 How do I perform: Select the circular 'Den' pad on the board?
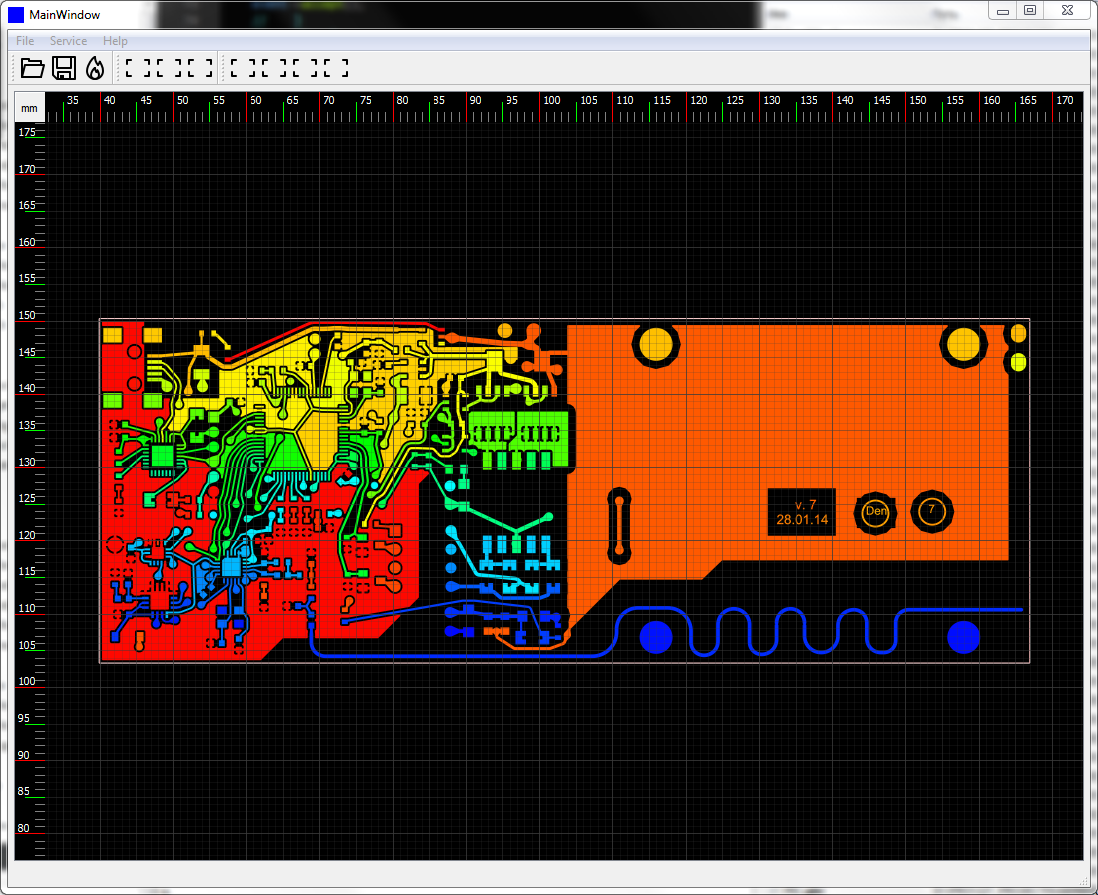coord(875,512)
